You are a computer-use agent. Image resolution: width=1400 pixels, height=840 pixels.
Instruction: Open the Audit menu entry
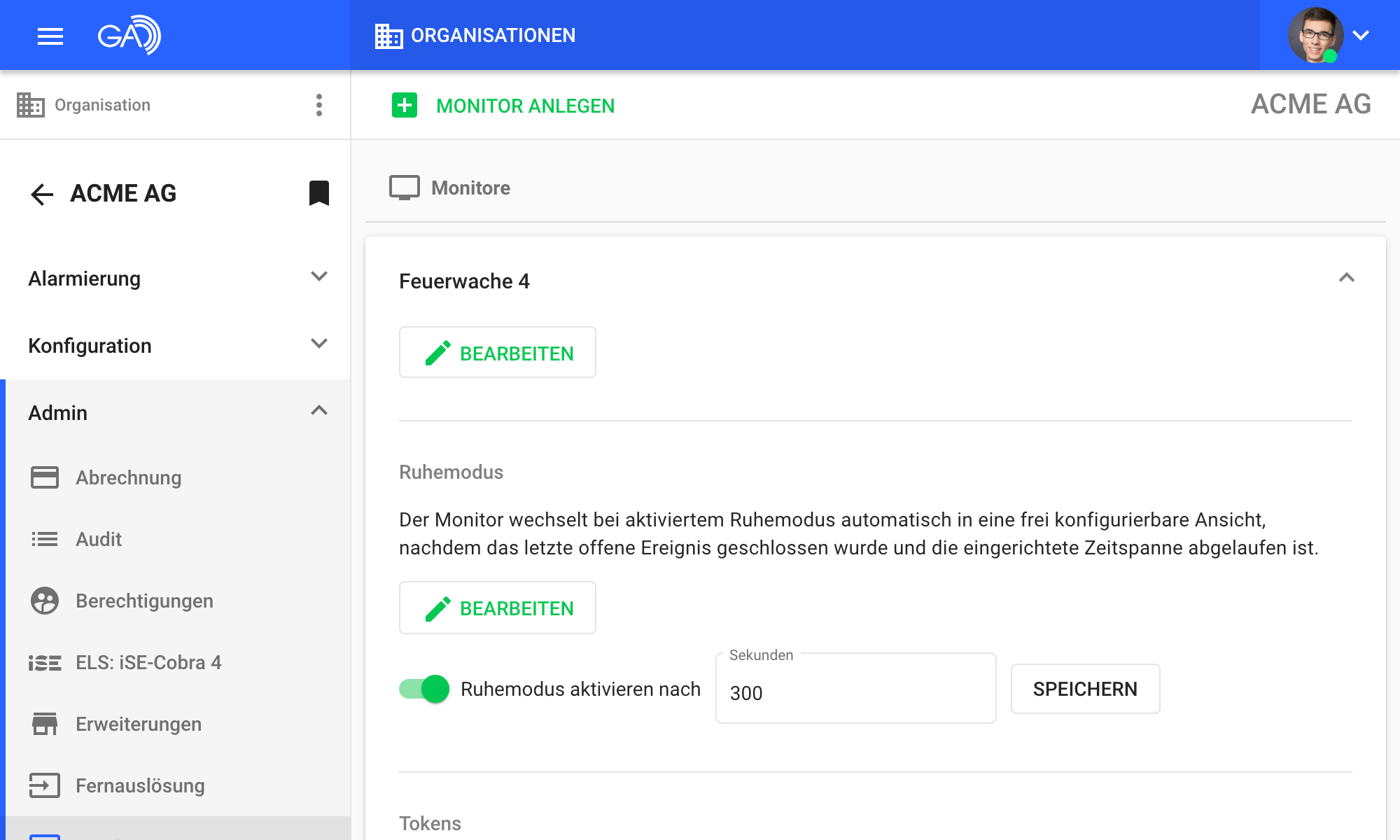[x=99, y=539]
